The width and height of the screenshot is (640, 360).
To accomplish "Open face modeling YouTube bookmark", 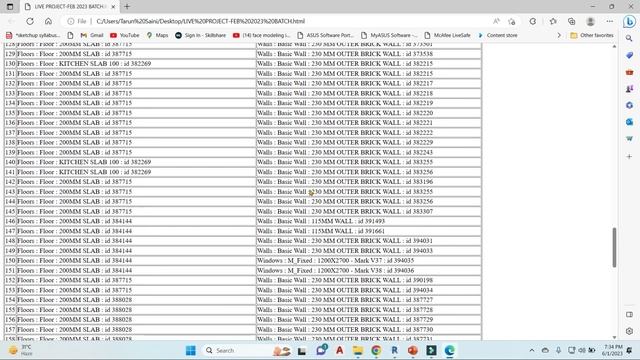I will [261, 36].
